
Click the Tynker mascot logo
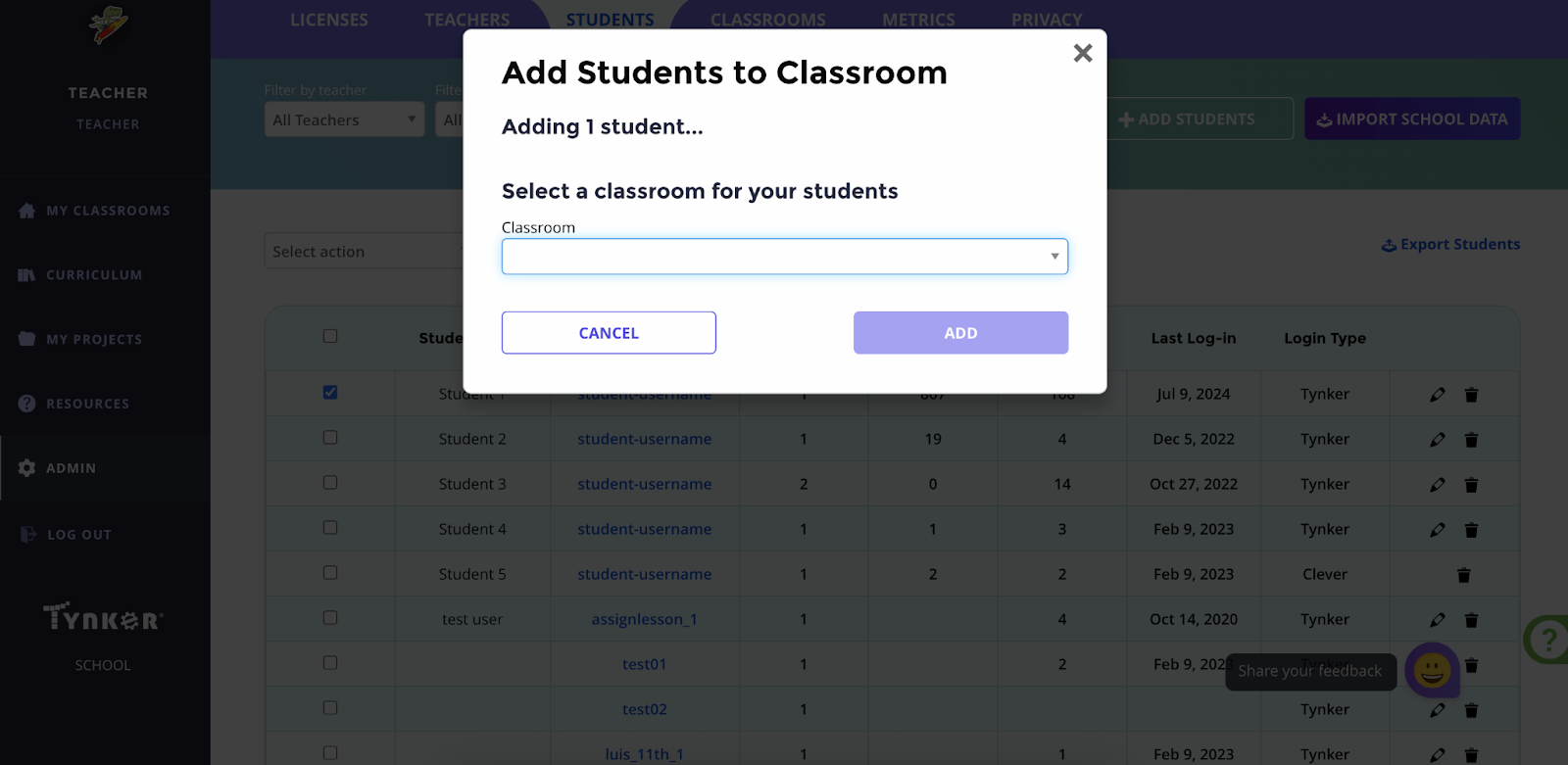pyautogui.click(x=108, y=25)
